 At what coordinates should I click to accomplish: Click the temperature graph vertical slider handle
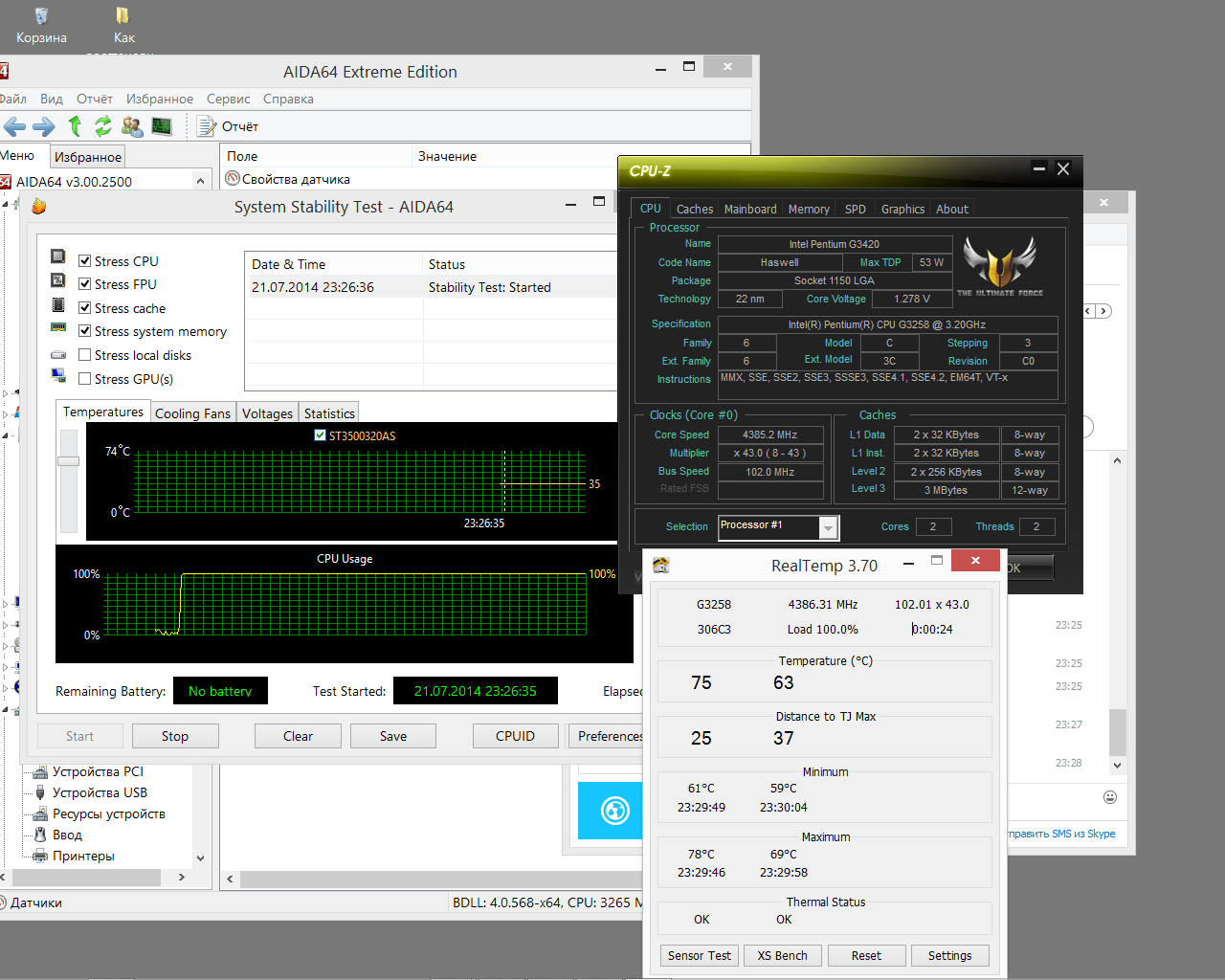pyautogui.click(x=68, y=460)
